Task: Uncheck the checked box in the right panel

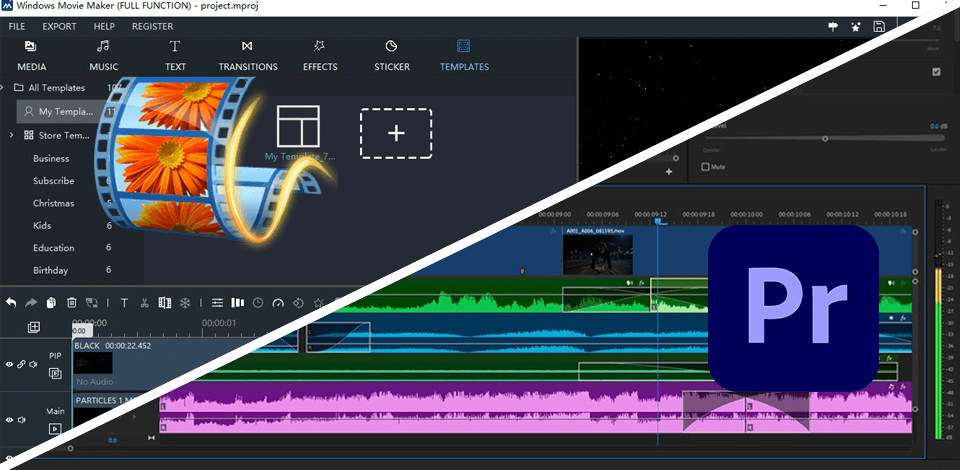Action: pos(936,72)
